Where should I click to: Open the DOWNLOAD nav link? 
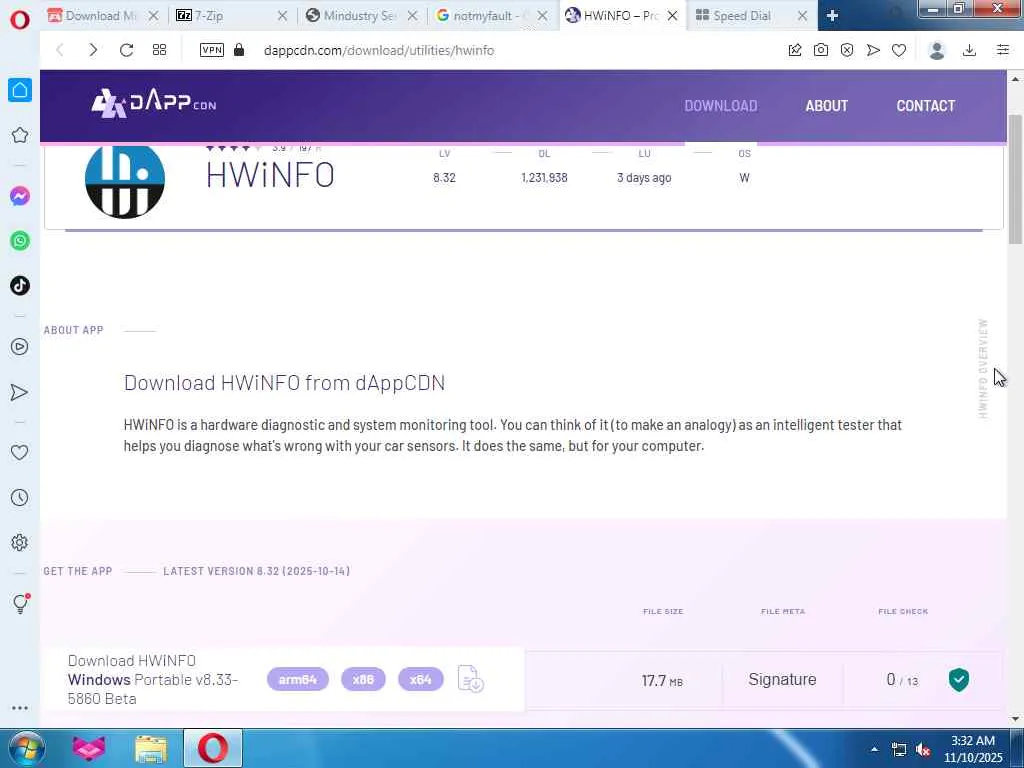click(721, 106)
